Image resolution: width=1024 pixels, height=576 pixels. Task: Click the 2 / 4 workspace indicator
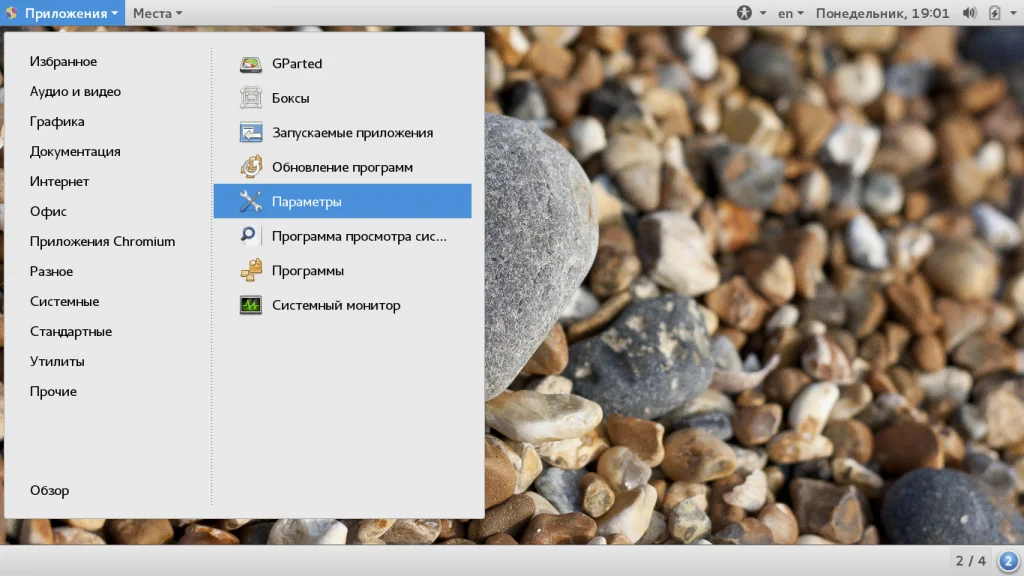tap(970, 560)
